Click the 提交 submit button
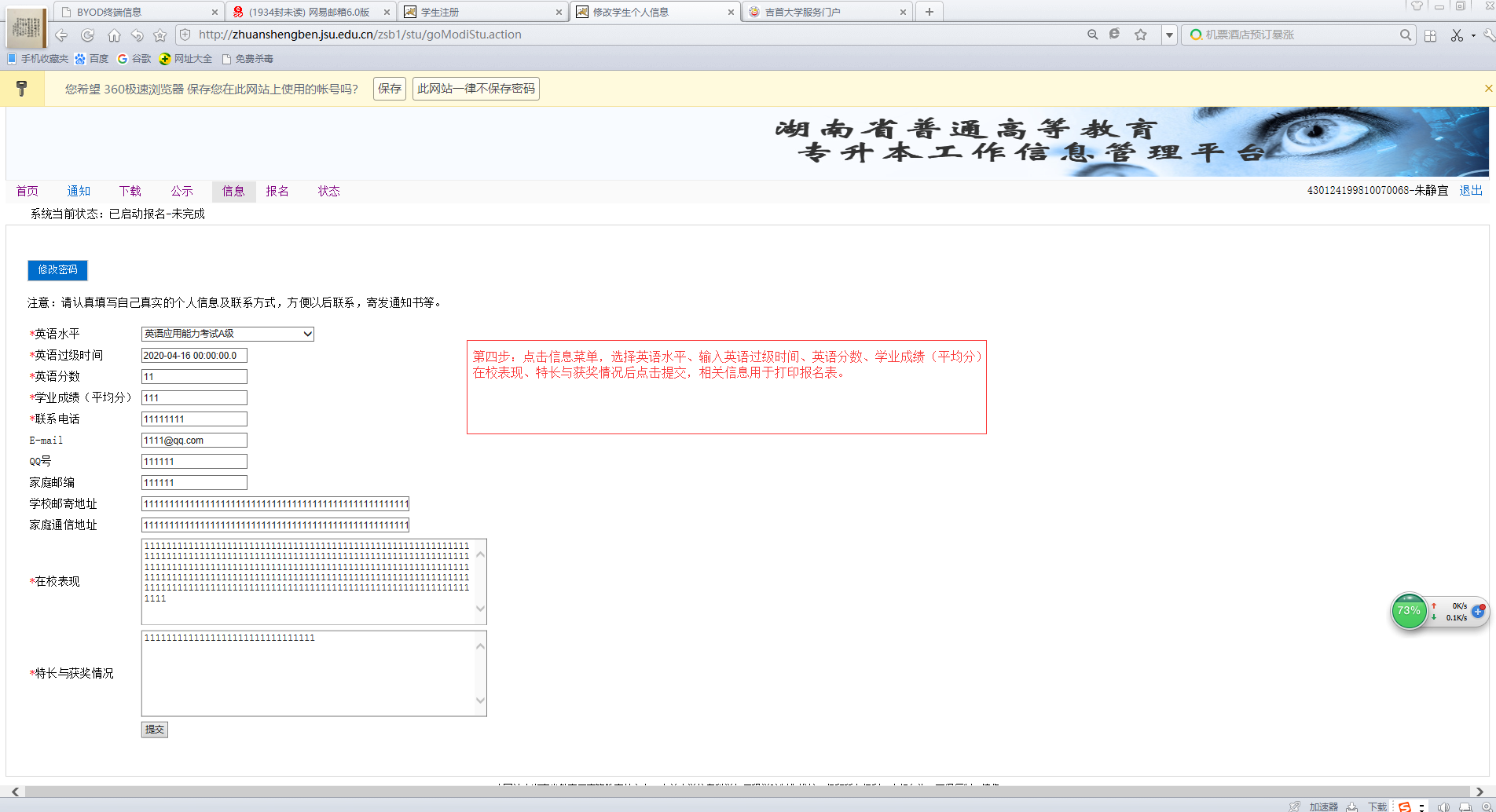 (155, 730)
